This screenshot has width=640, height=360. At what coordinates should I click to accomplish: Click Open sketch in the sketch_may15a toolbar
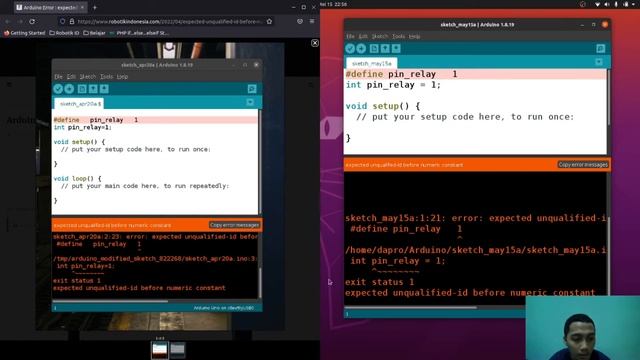tap(385, 49)
